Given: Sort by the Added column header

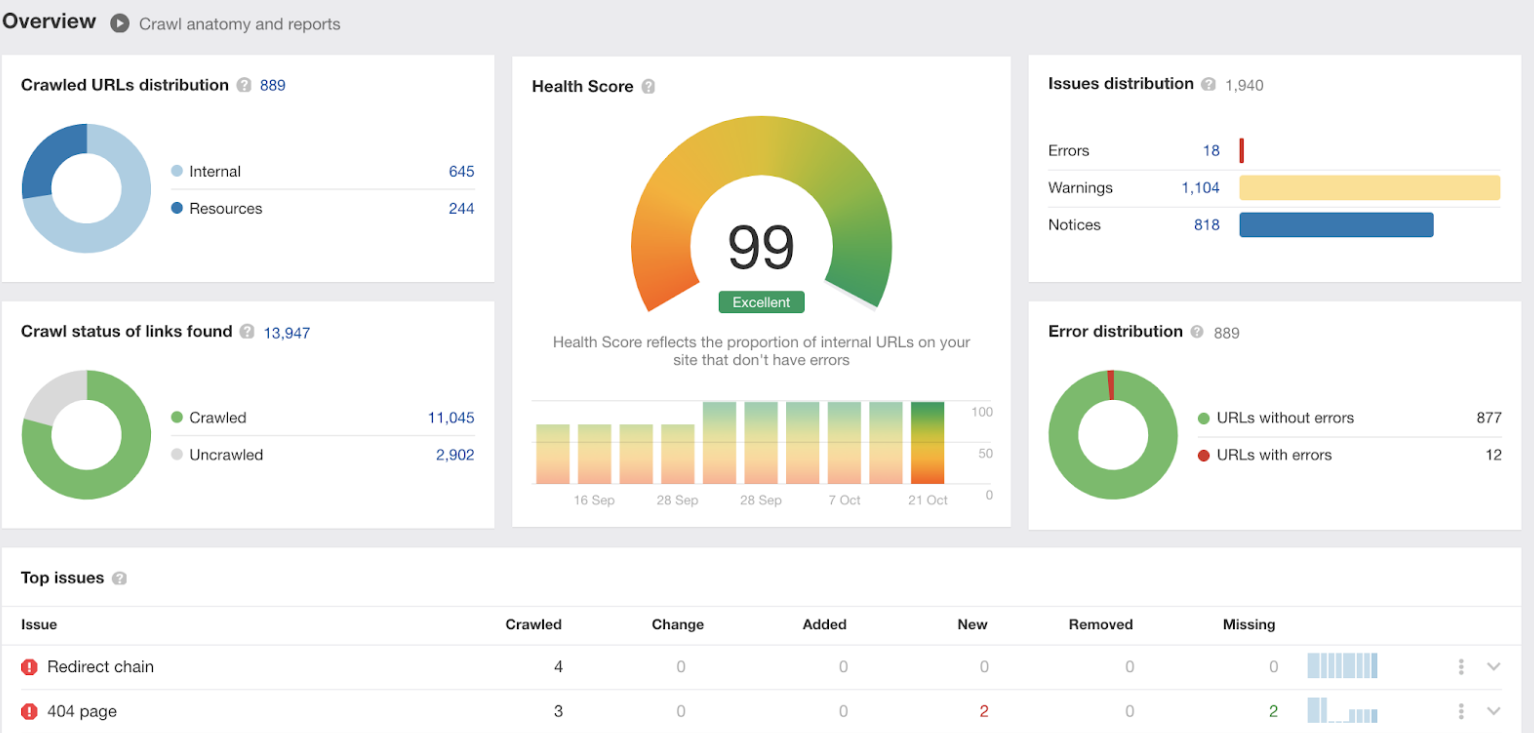Looking at the screenshot, I should pyautogui.click(x=825, y=625).
